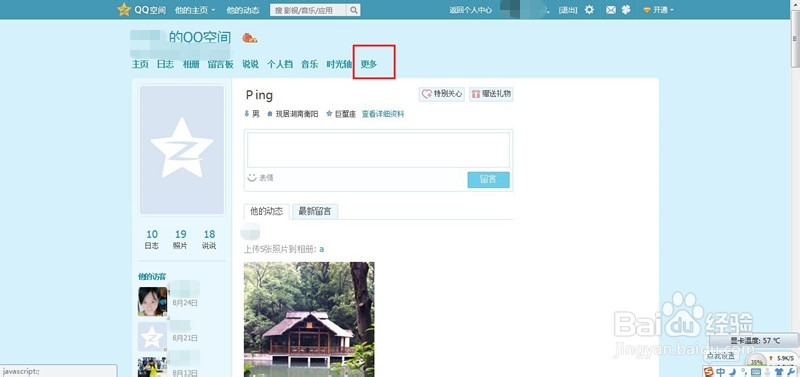Open the 留言板 navigation tab

coord(220,64)
